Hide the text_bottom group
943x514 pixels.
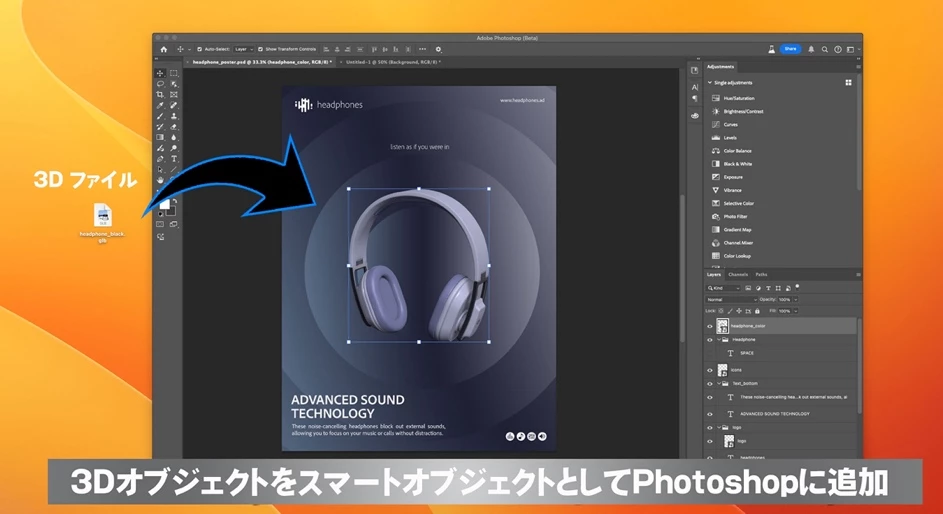710,384
